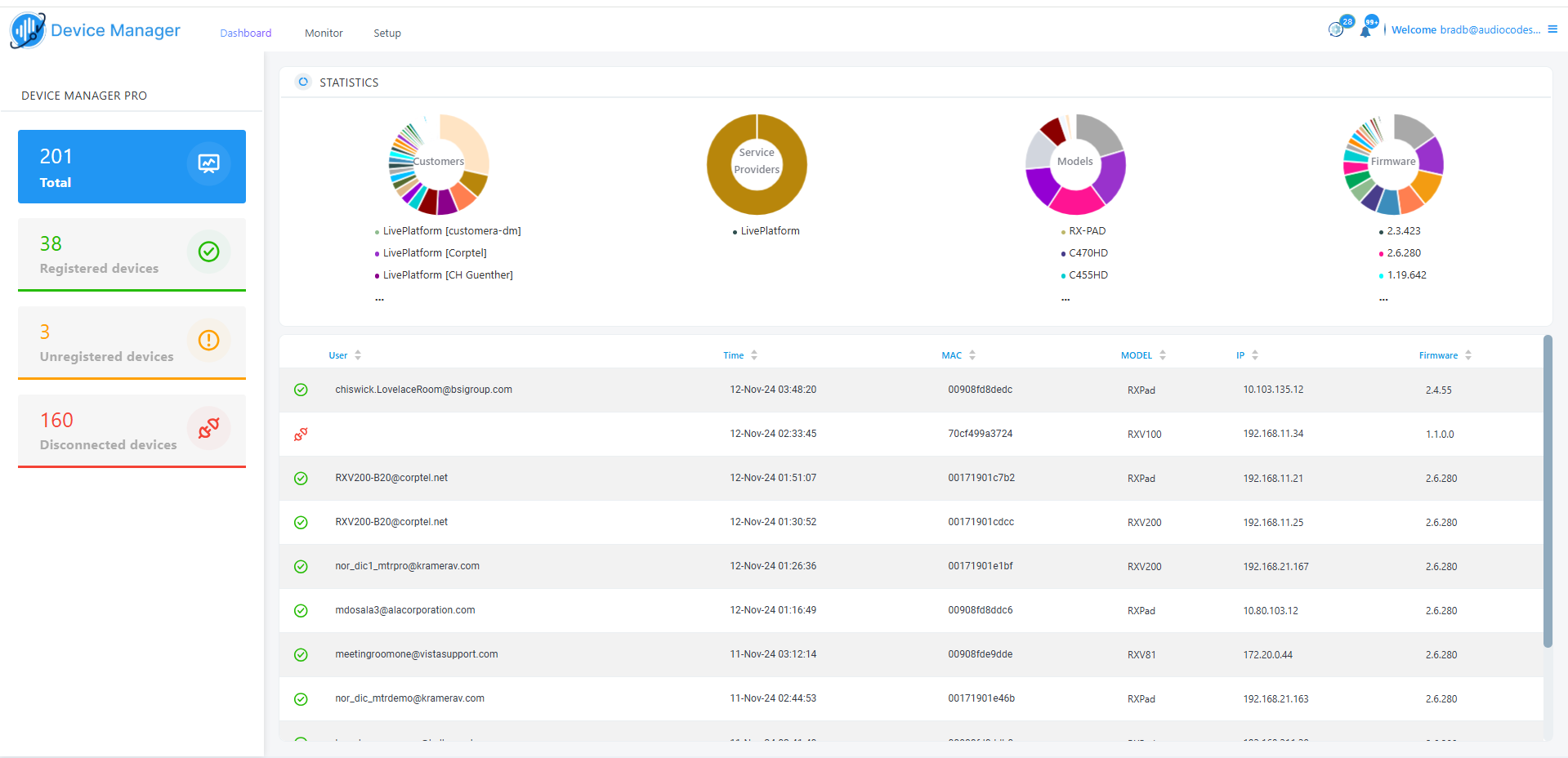Click the Service Providers donut chart
The height and width of the screenshot is (758, 1568).
(x=757, y=164)
